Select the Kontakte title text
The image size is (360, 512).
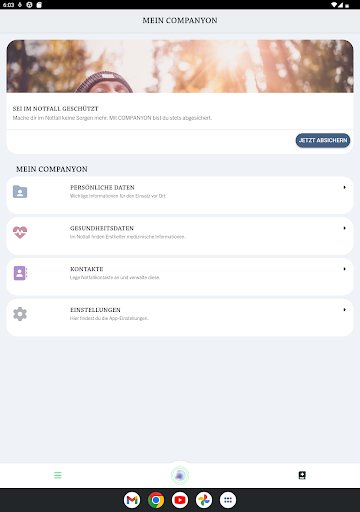pos(87,269)
